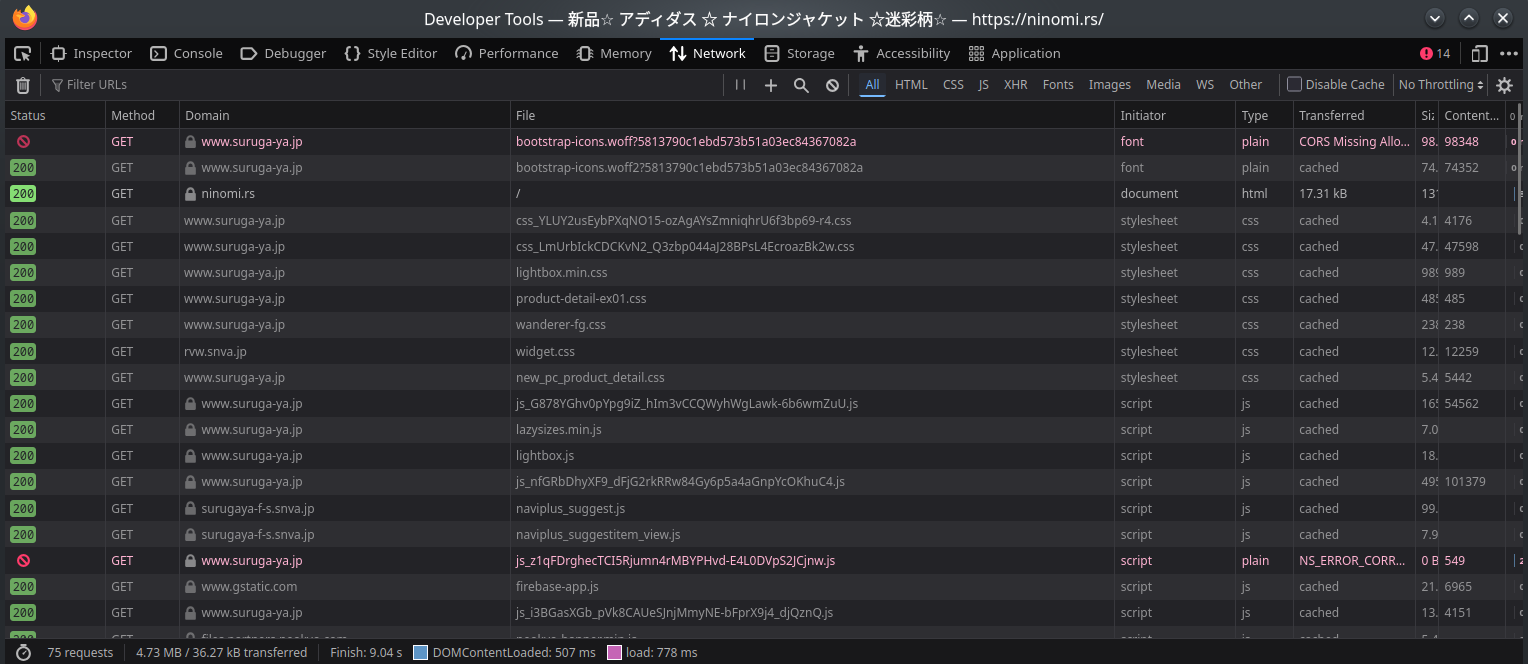Open the Inspector panel
The height and width of the screenshot is (664, 1528).
click(x=91, y=54)
